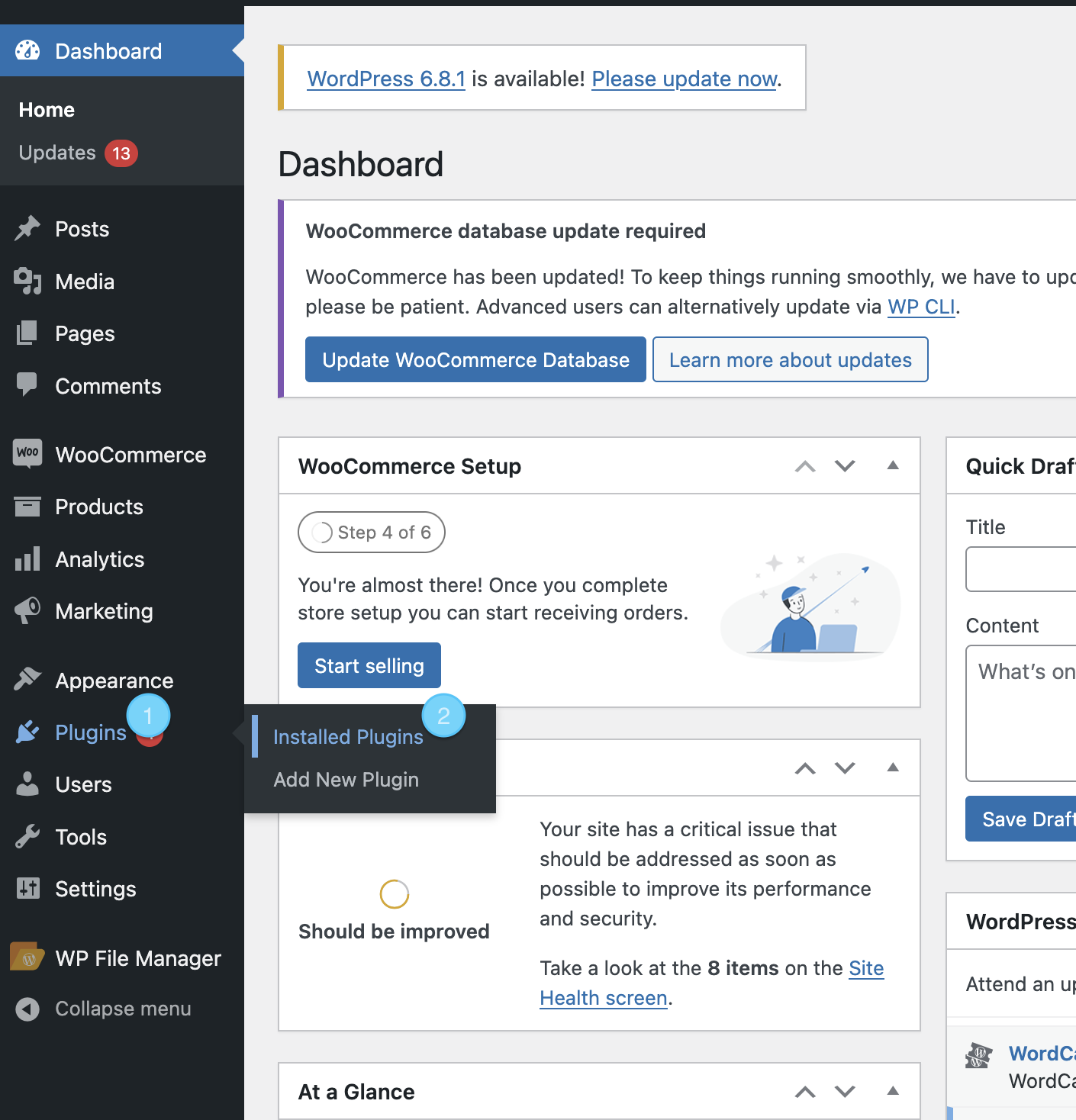Viewport: 1076px width, 1120px height.
Task: Click the Pages stacked sheets icon
Action: [x=27, y=333]
